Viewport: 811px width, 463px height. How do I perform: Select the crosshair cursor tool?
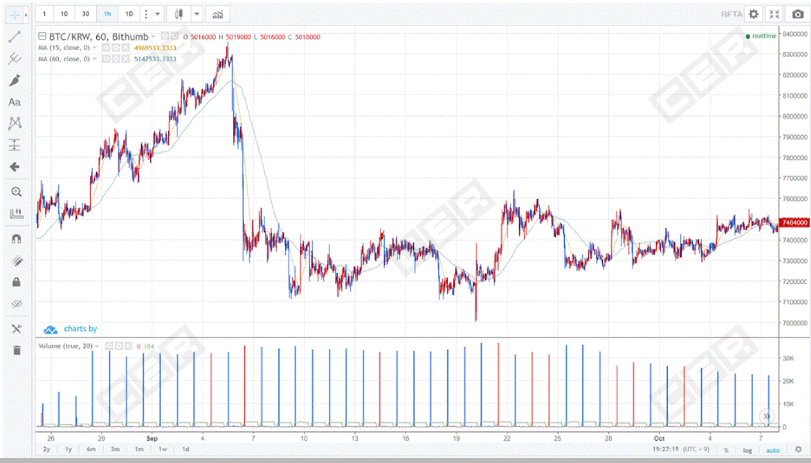click(12, 15)
